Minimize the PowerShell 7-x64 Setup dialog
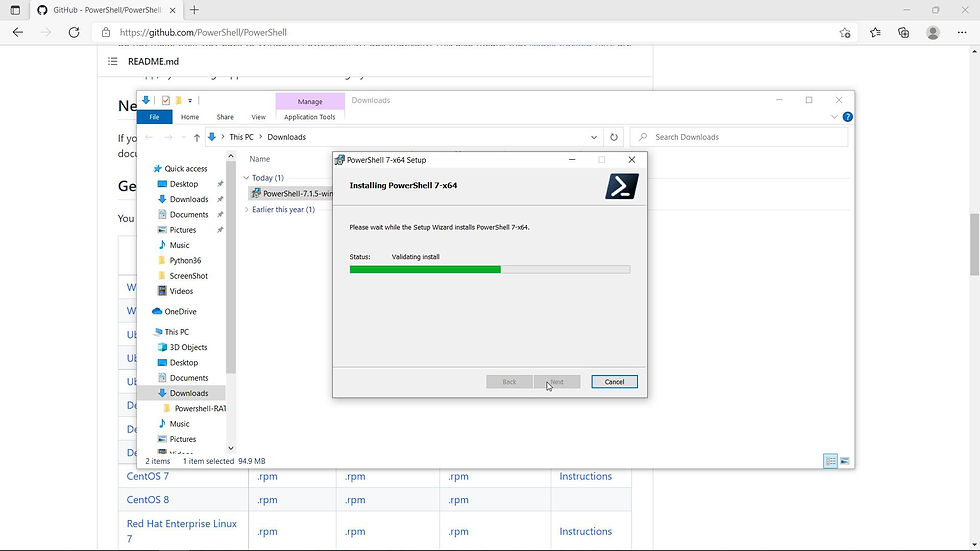Image resolution: width=980 pixels, height=551 pixels. [x=572, y=160]
